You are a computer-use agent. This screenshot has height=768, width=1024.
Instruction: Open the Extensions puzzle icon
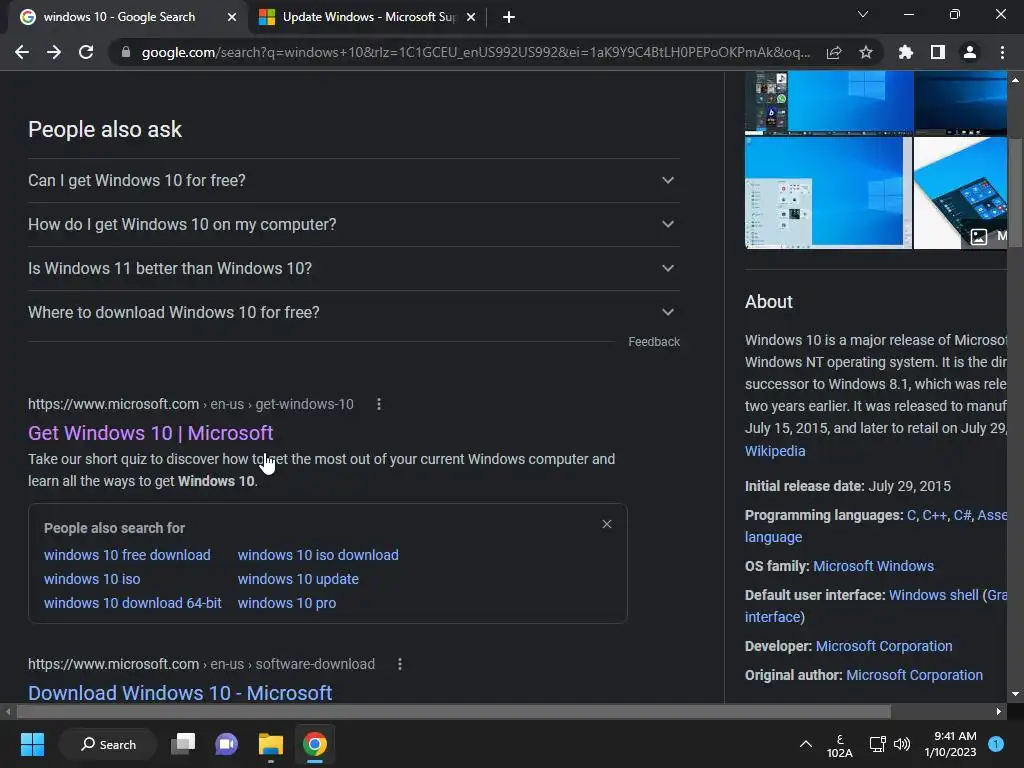(x=905, y=52)
